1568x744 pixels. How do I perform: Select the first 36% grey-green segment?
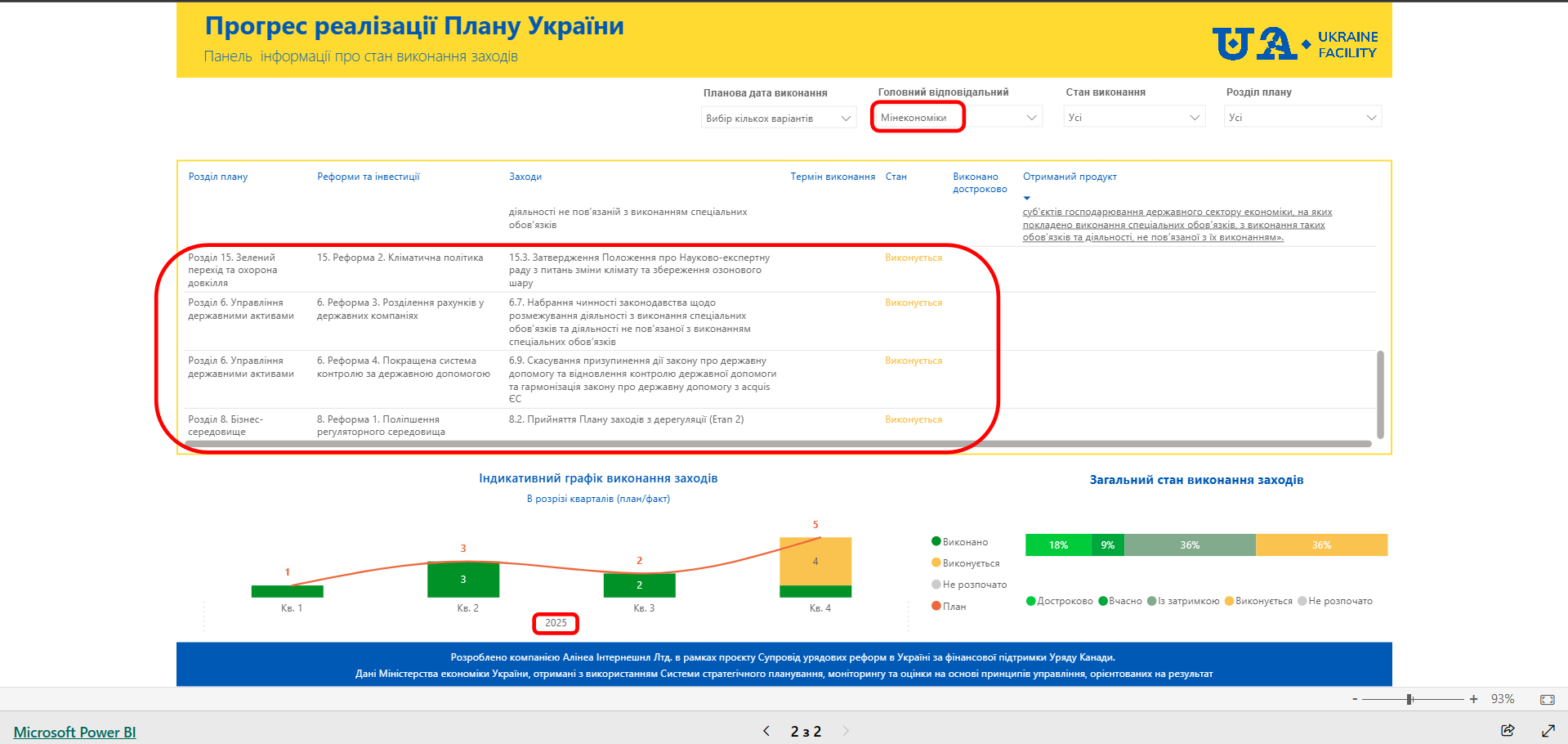click(1190, 545)
